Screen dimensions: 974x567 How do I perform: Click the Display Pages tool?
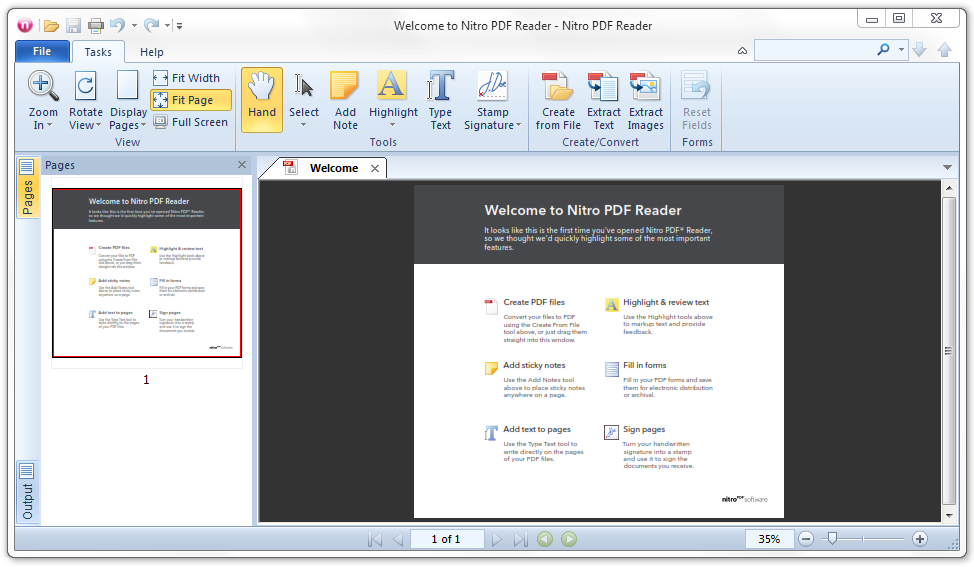click(128, 101)
